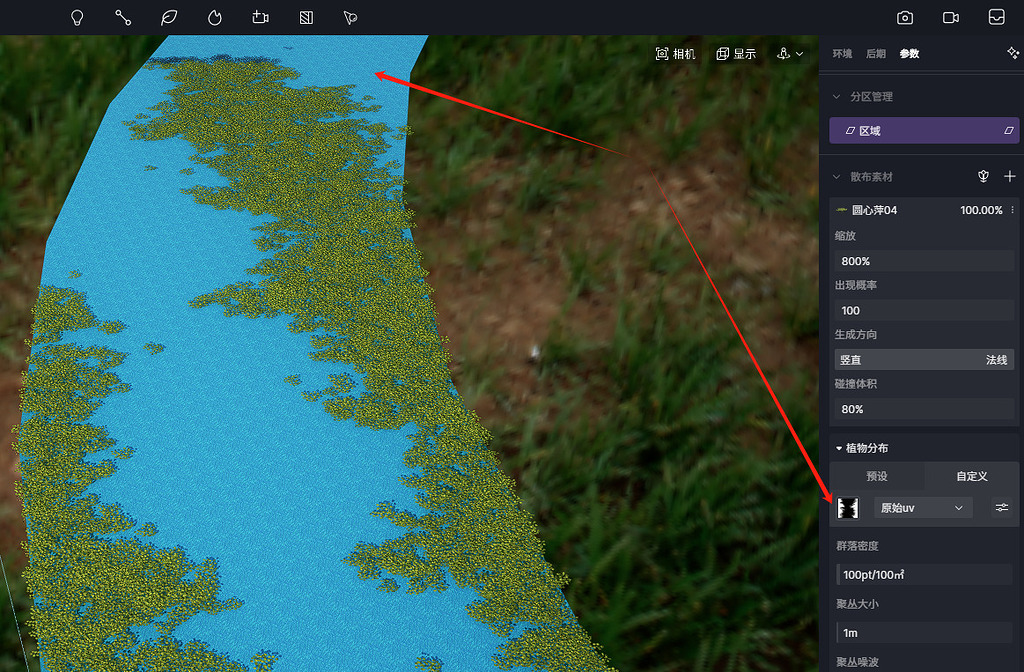1024x672 pixels.
Task: Click the three-dot menu on 圆心萍04
Action: [1012, 210]
